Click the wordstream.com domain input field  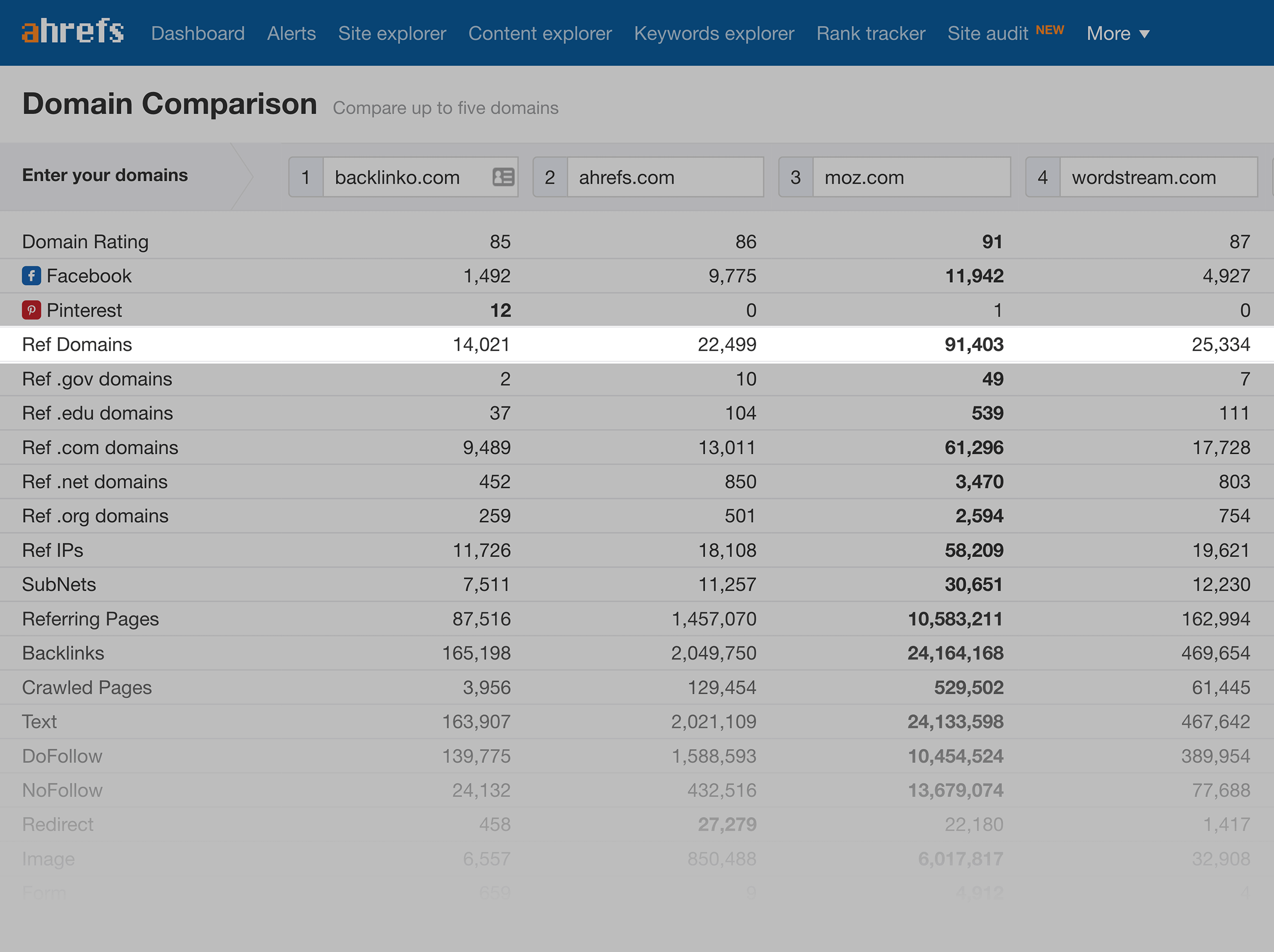pos(1158,177)
